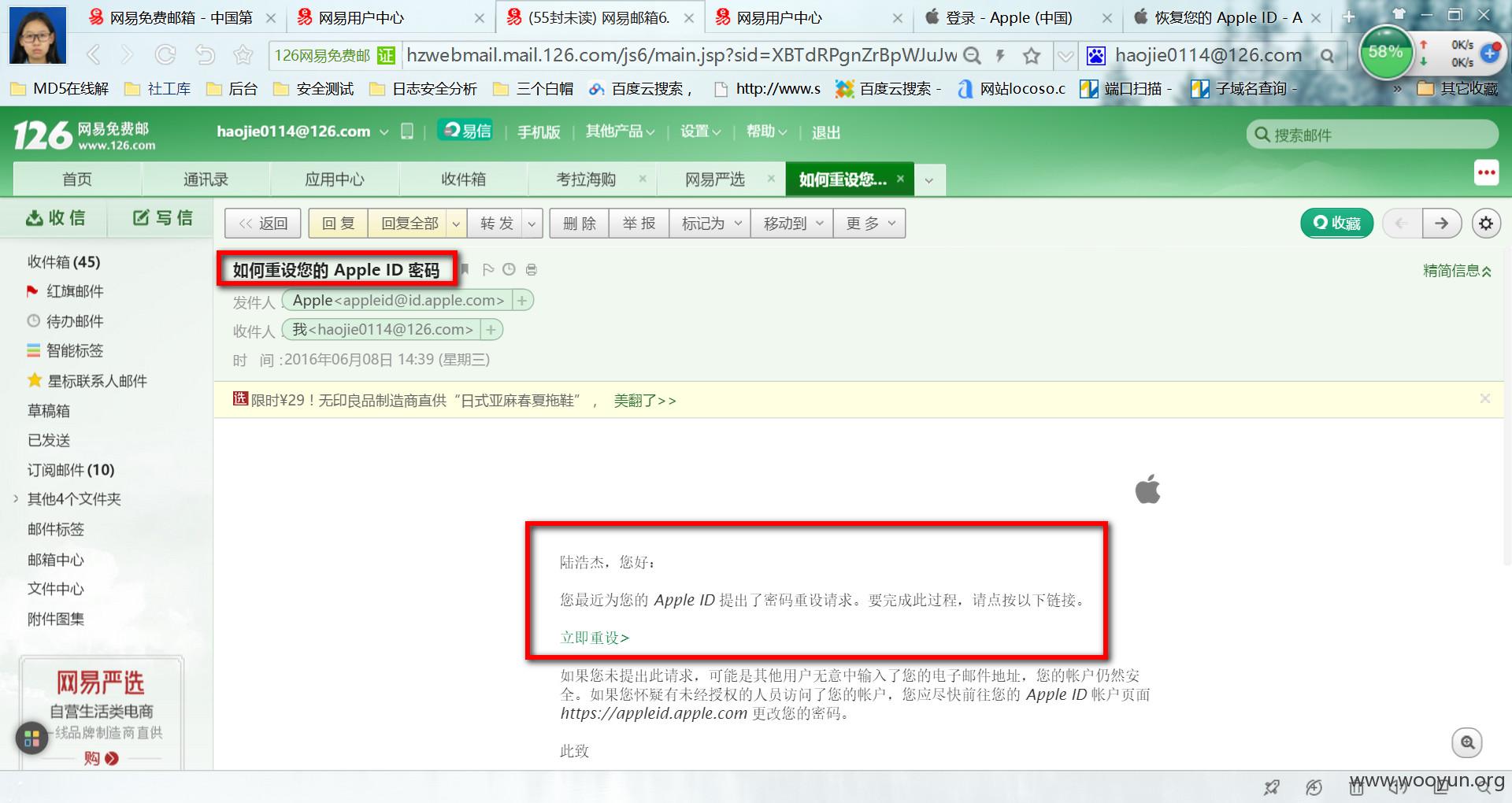Open the three-dots more panel icon
This screenshot has height=803, width=1512.
pos(1487,172)
